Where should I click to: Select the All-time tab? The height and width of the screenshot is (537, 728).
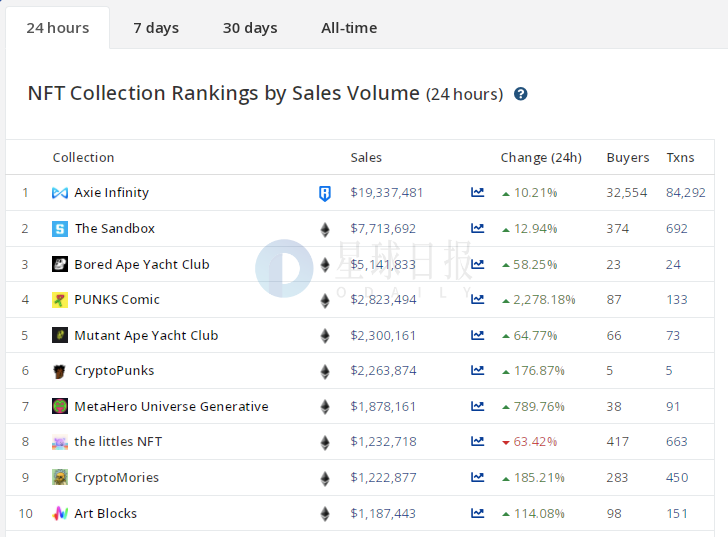pos(349,28)
